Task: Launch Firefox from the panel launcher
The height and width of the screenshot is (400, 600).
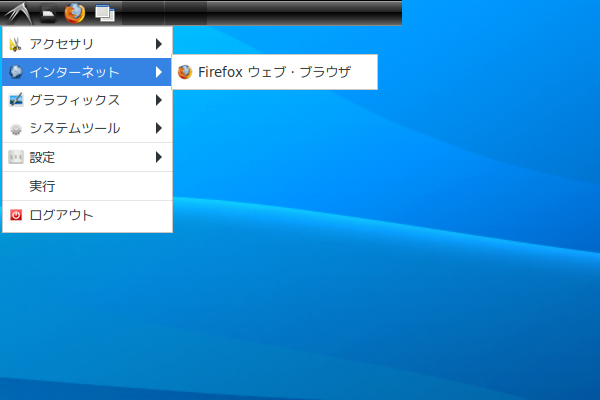Action: pos(75,13)
